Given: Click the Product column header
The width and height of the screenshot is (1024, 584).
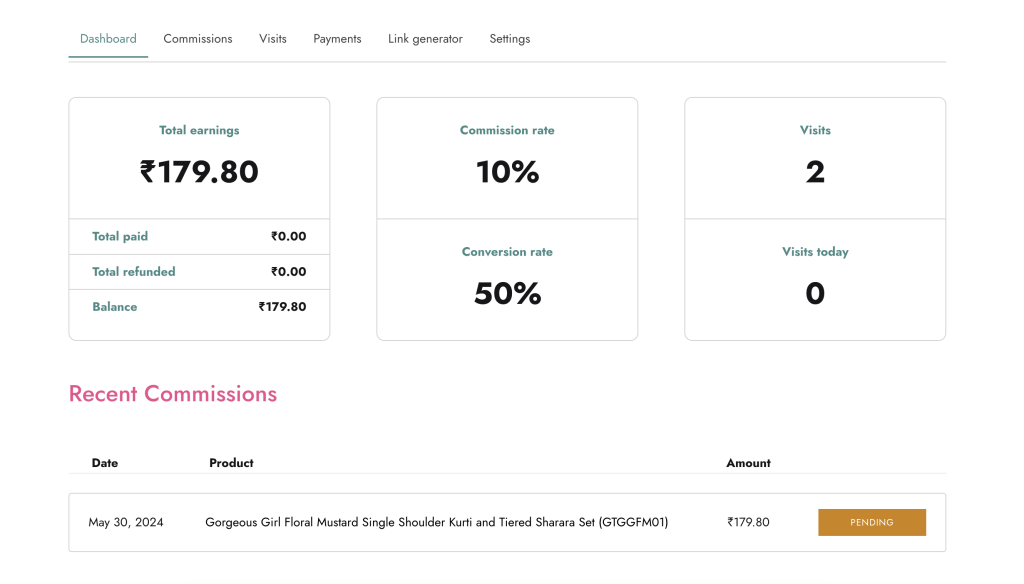Looking at the screenshot, I should (x=231, y=463).
